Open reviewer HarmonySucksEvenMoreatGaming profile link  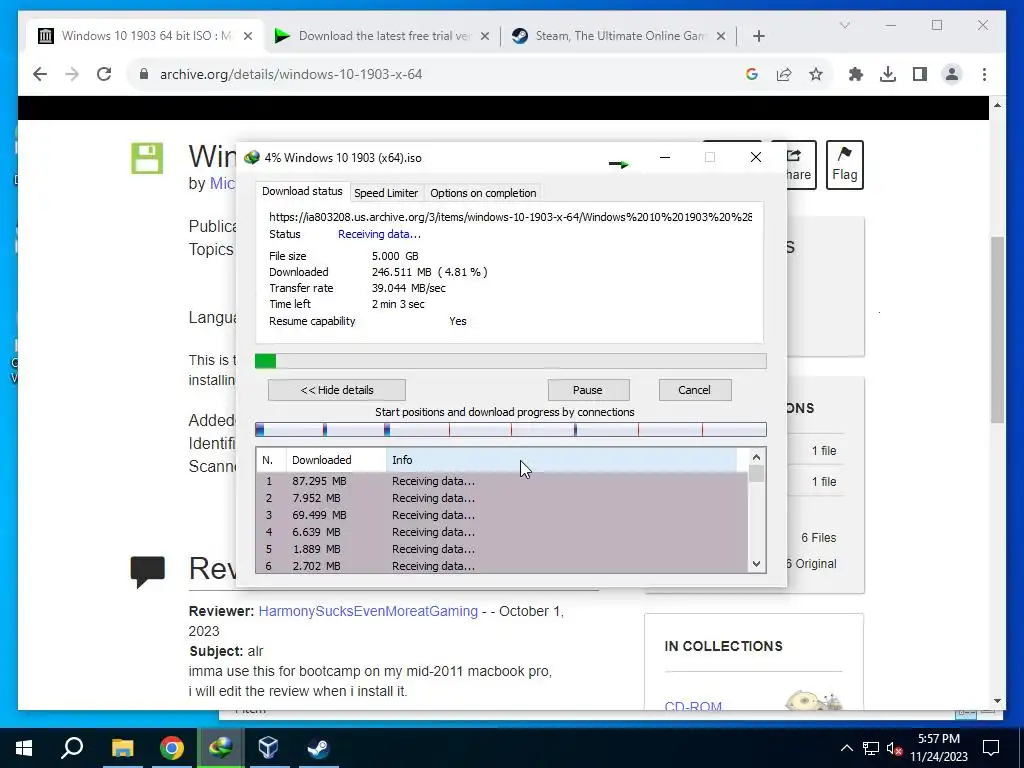368,611
